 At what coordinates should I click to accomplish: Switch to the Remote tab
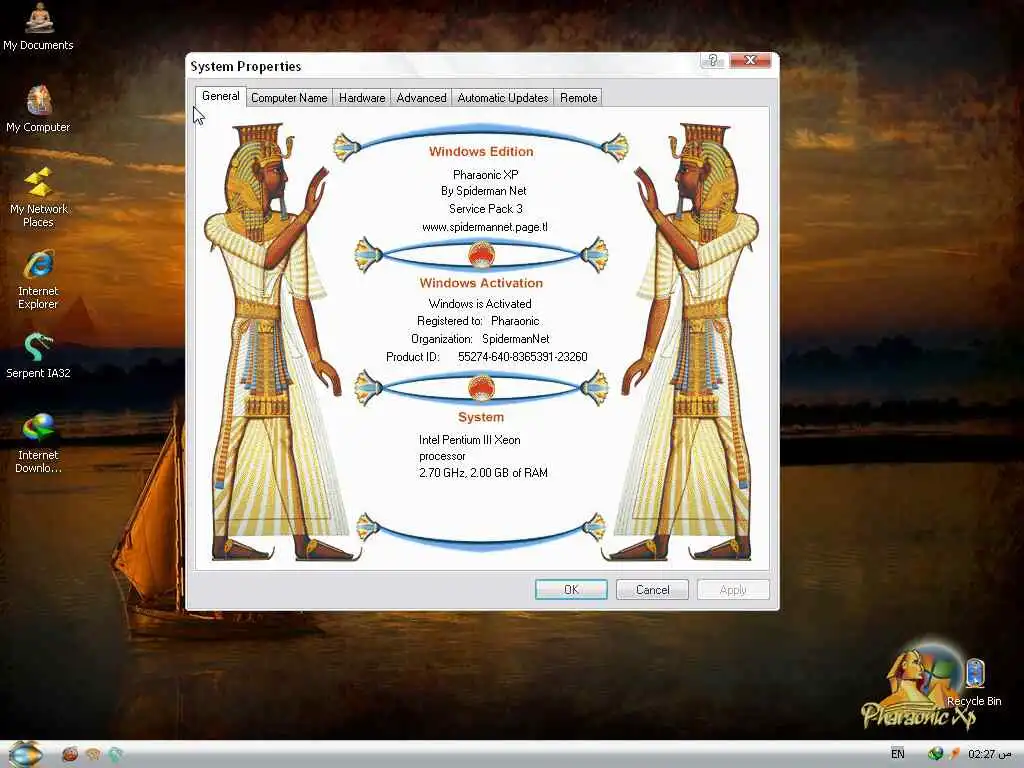tap(579, 97)
